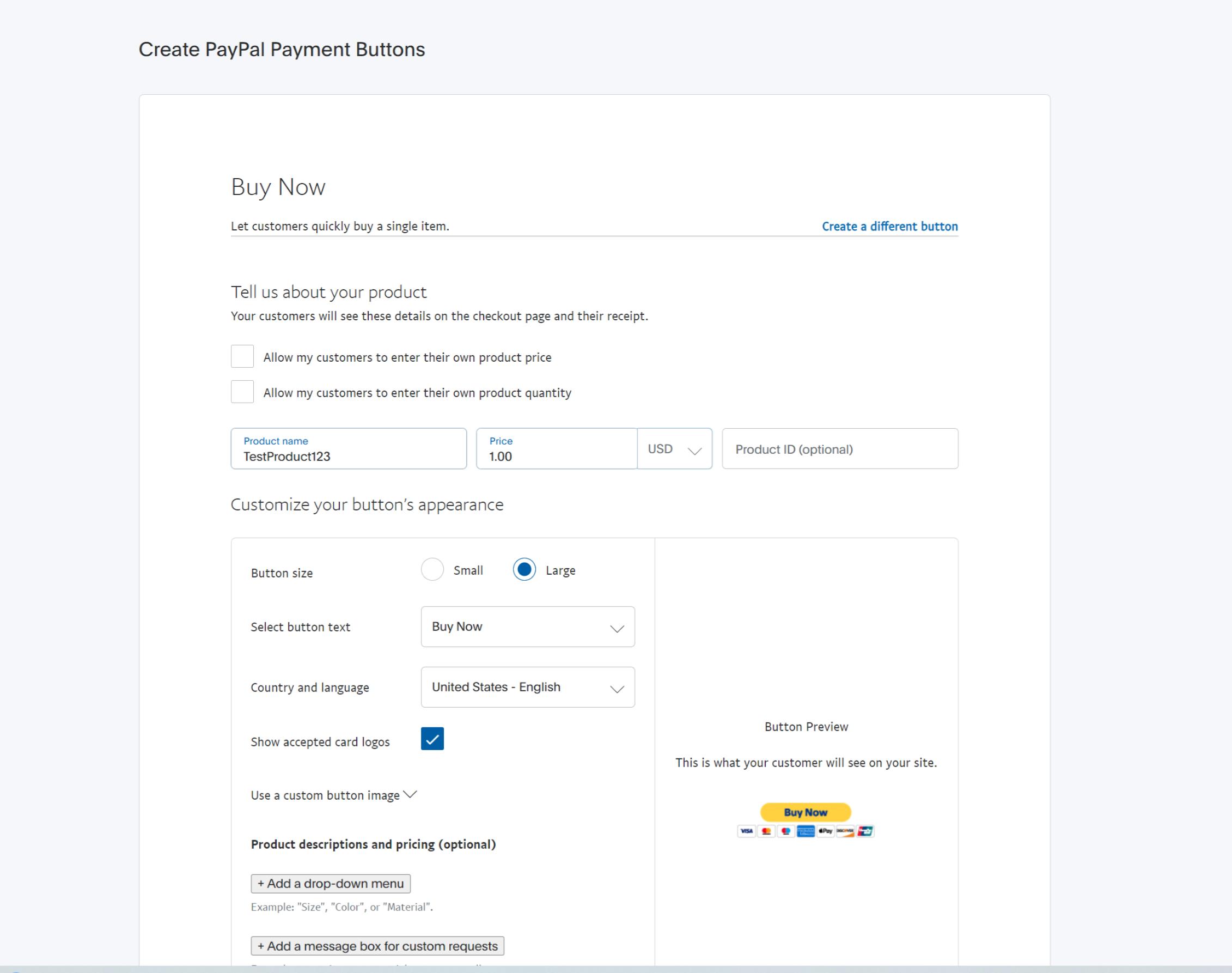Click the yellow Buy Now preview button
The image size is (1232, 973).
805,812
